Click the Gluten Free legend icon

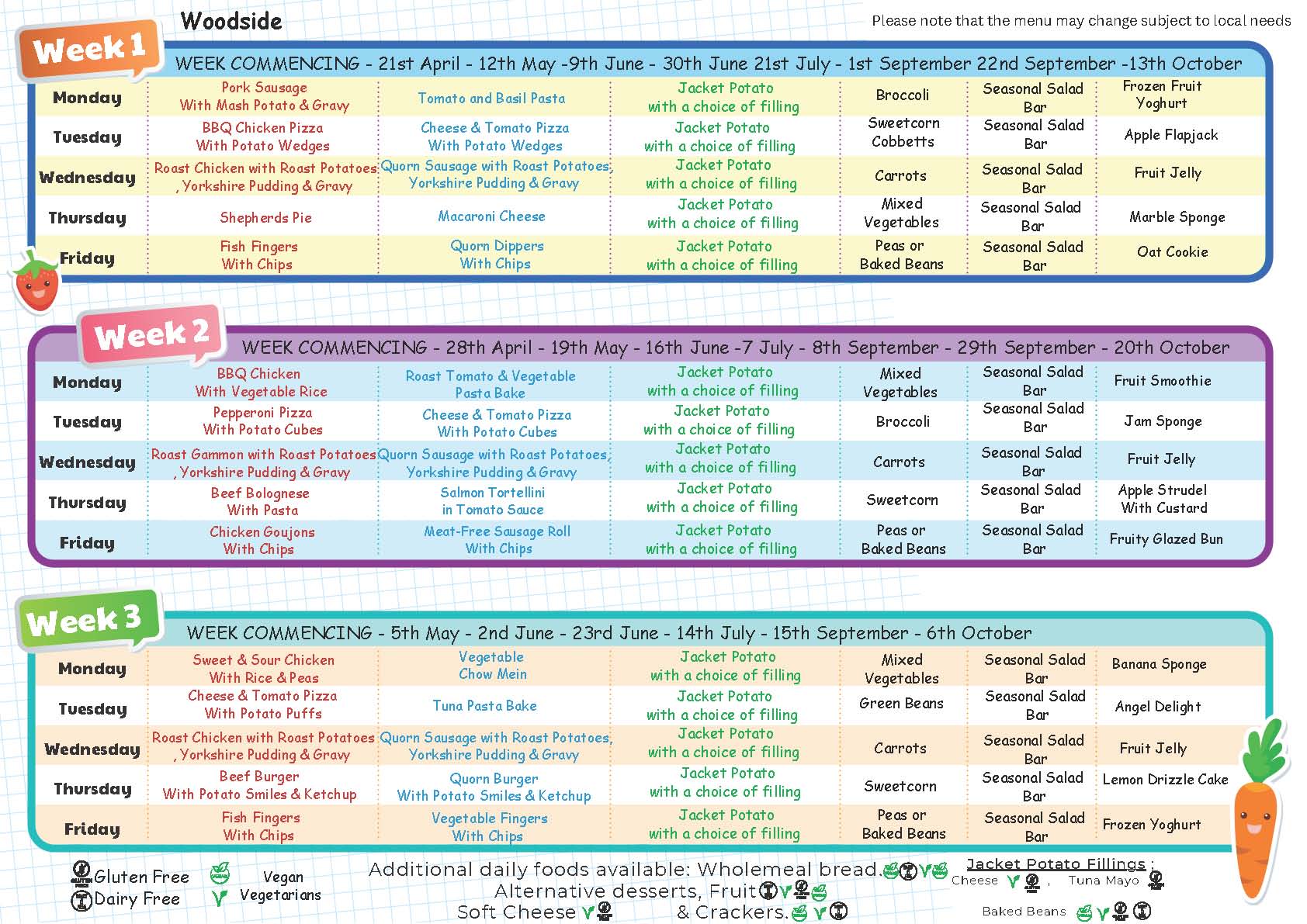tap(81, 874)
